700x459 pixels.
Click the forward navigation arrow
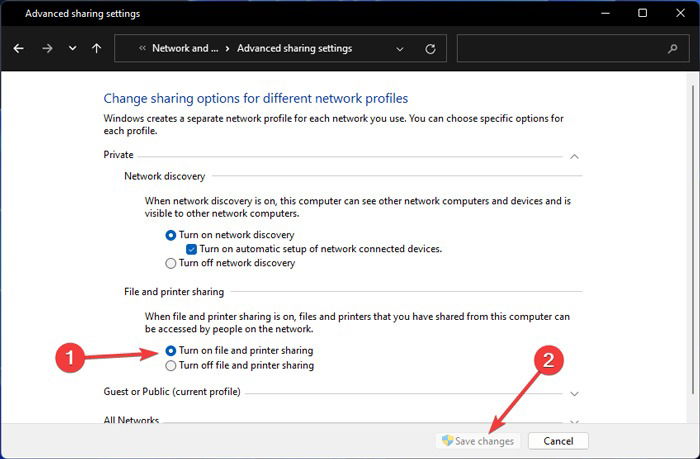tap(47, 48)
